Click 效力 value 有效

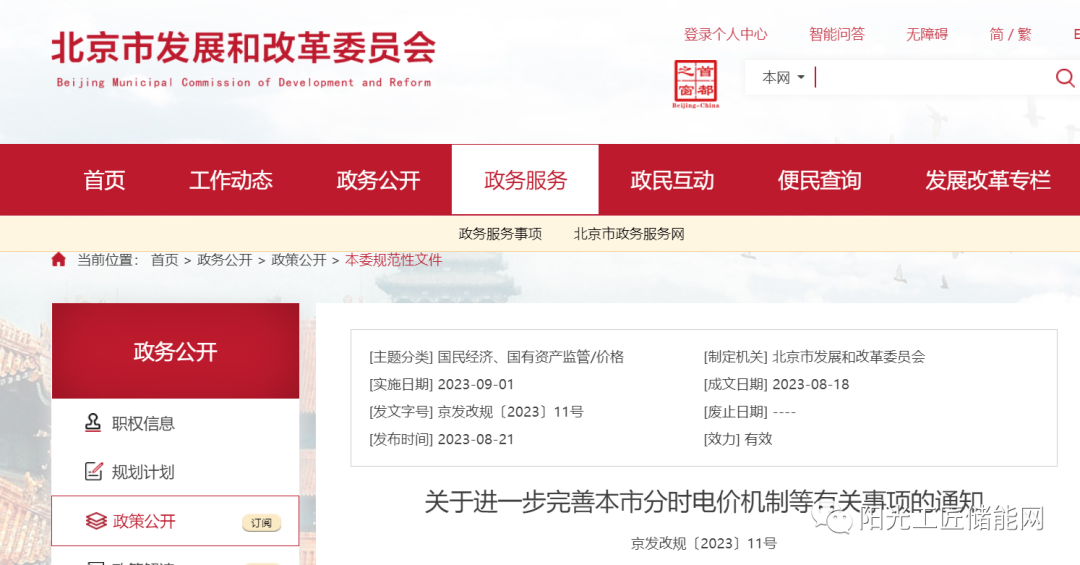pos(758,440)
